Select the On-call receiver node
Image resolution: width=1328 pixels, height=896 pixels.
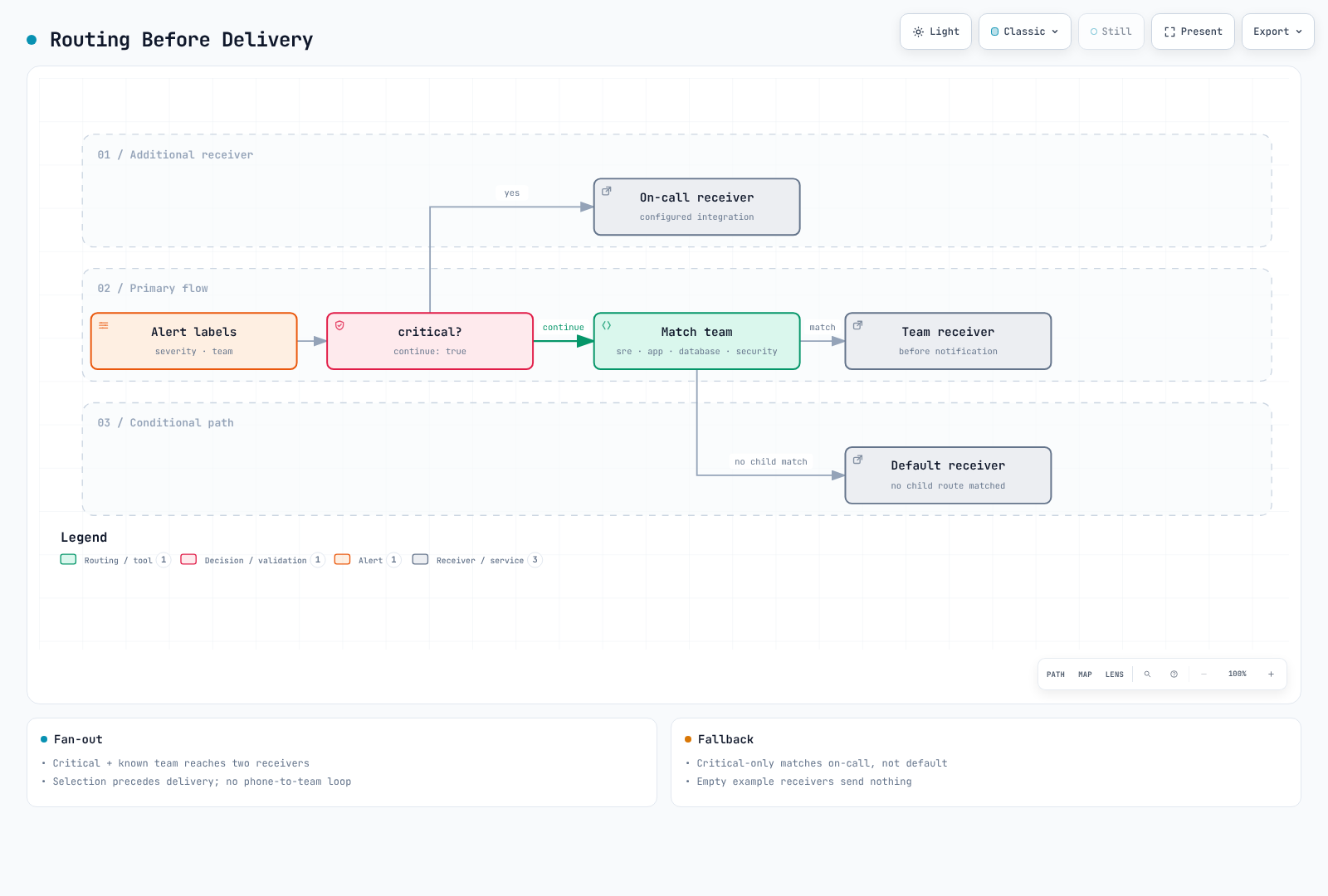[x=697, y=207]
